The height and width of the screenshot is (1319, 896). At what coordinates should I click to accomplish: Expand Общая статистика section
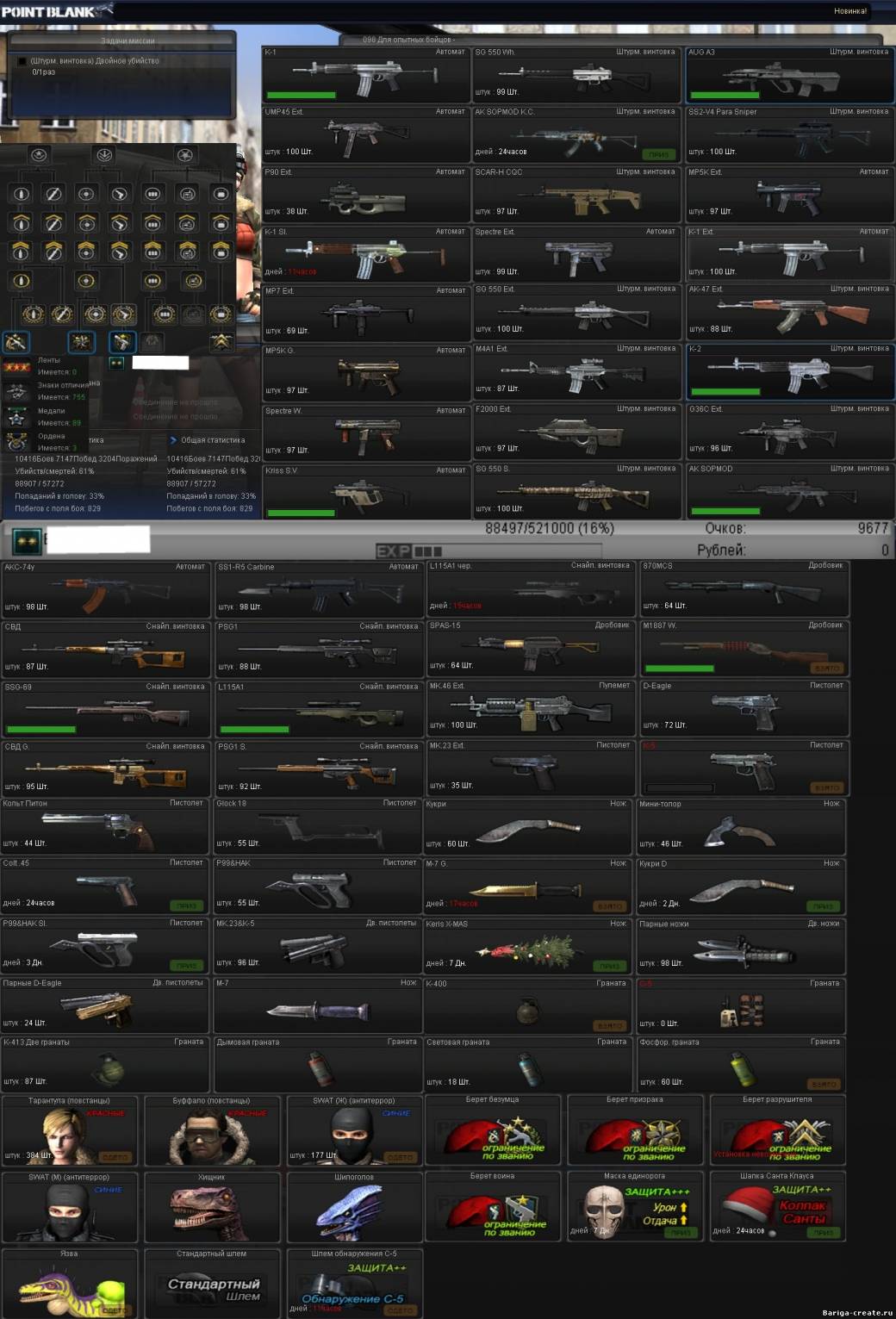click(207, 440)
